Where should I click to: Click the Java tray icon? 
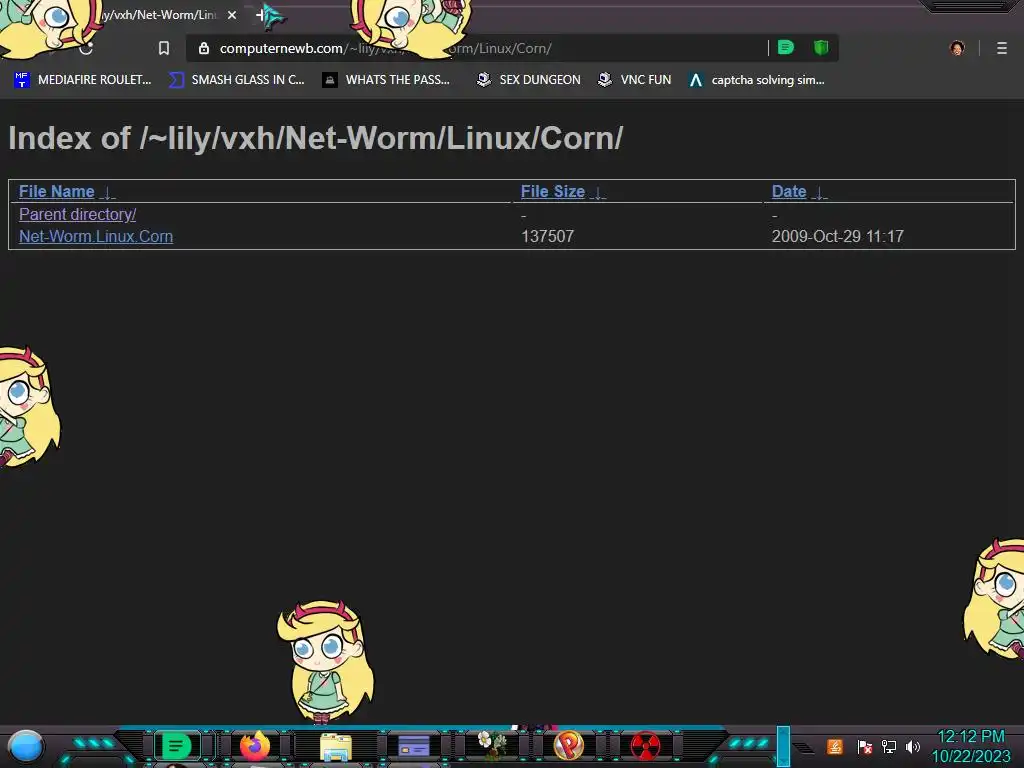835,746
